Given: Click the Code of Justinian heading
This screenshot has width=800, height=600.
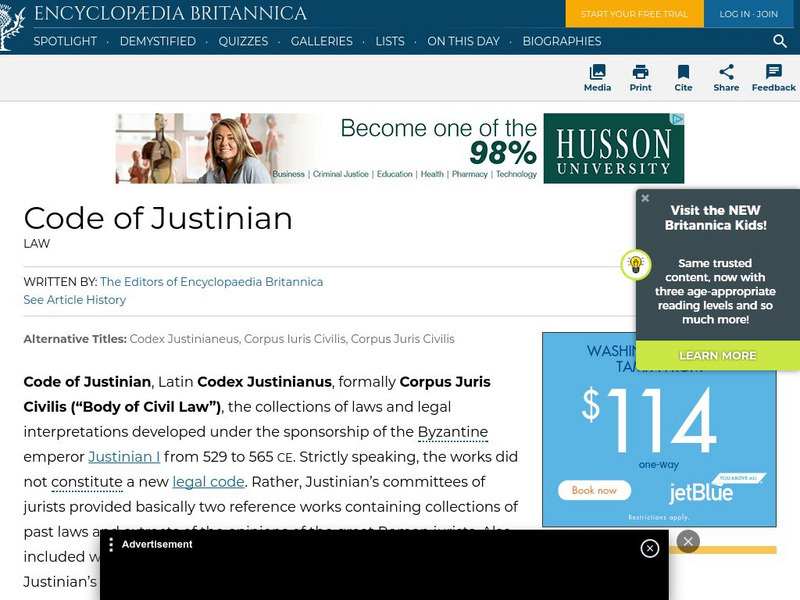Looking at the screenshot, I should [x=158, y=219].
